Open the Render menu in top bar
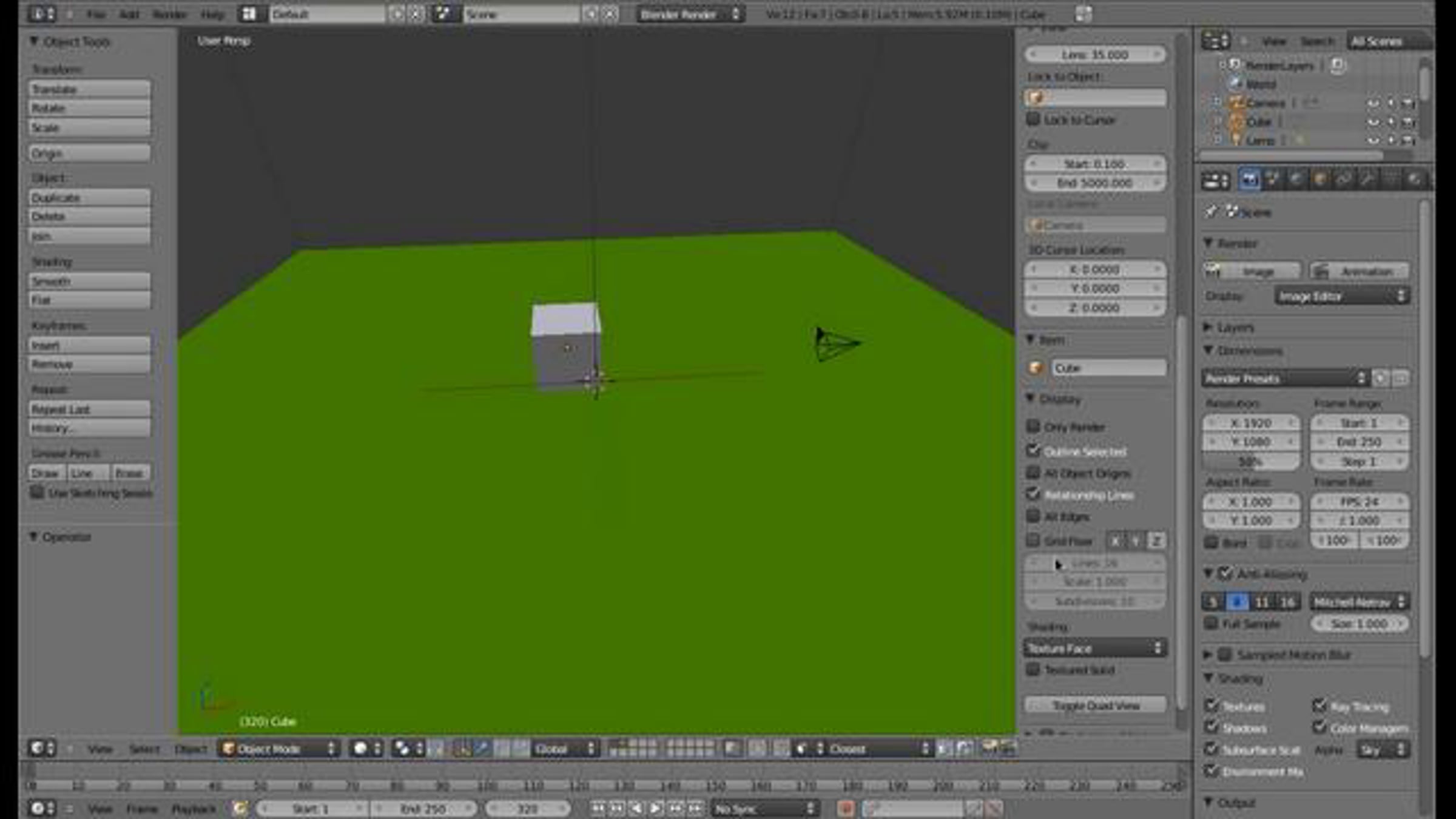1456x819 pixels. coord(169,14)
